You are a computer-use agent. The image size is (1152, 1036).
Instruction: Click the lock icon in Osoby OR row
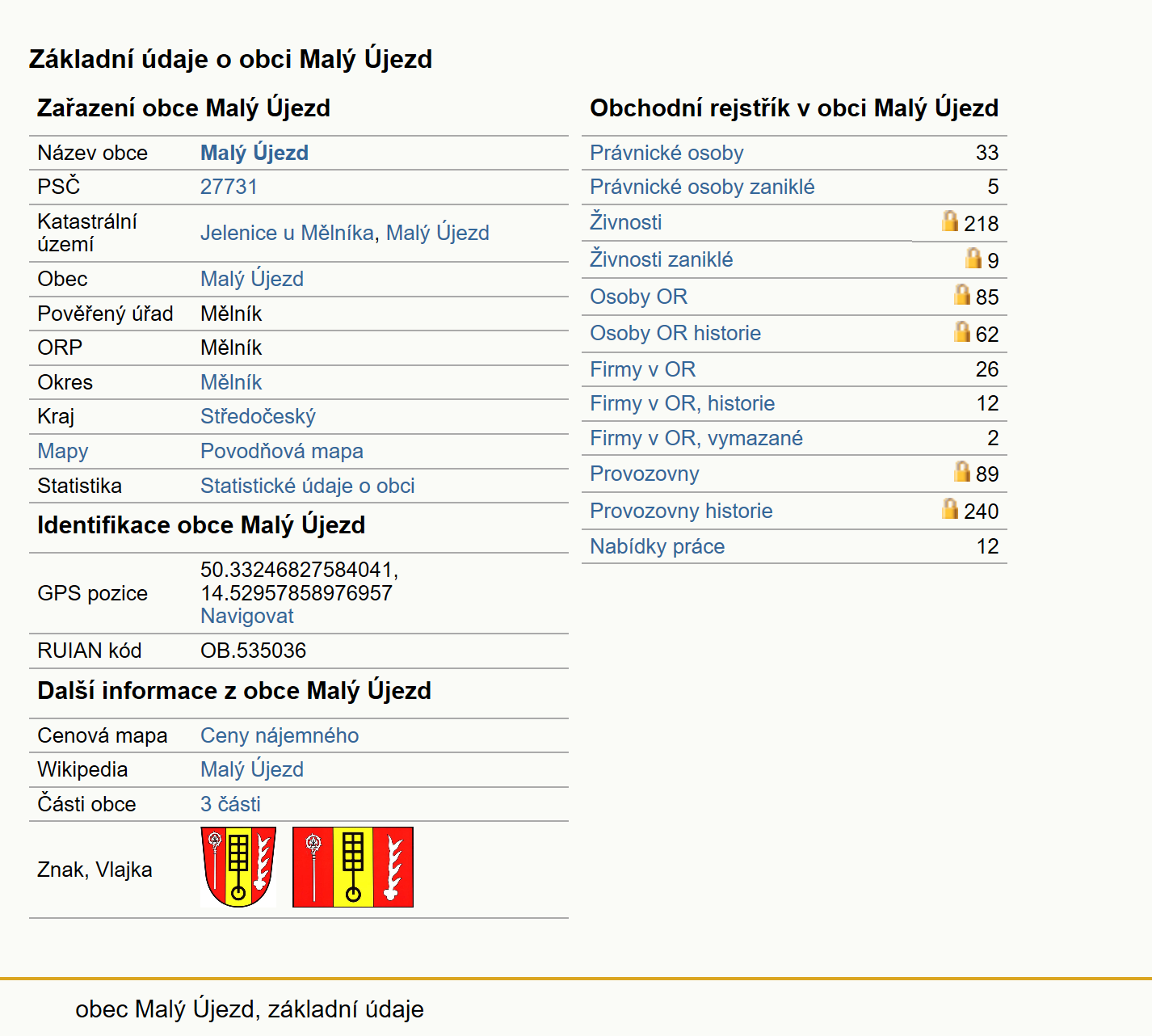(961, 294)
